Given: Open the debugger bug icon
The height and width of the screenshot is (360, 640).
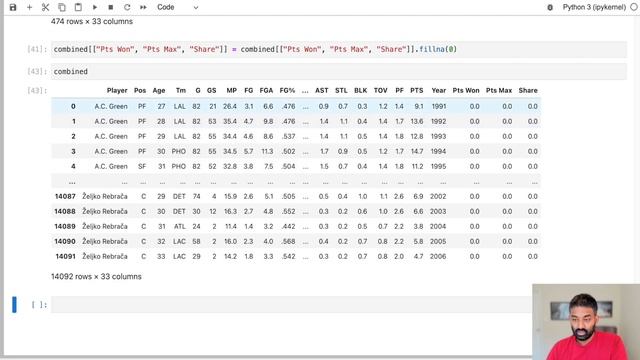Looking at the screenshot, I should coord(550,7).
